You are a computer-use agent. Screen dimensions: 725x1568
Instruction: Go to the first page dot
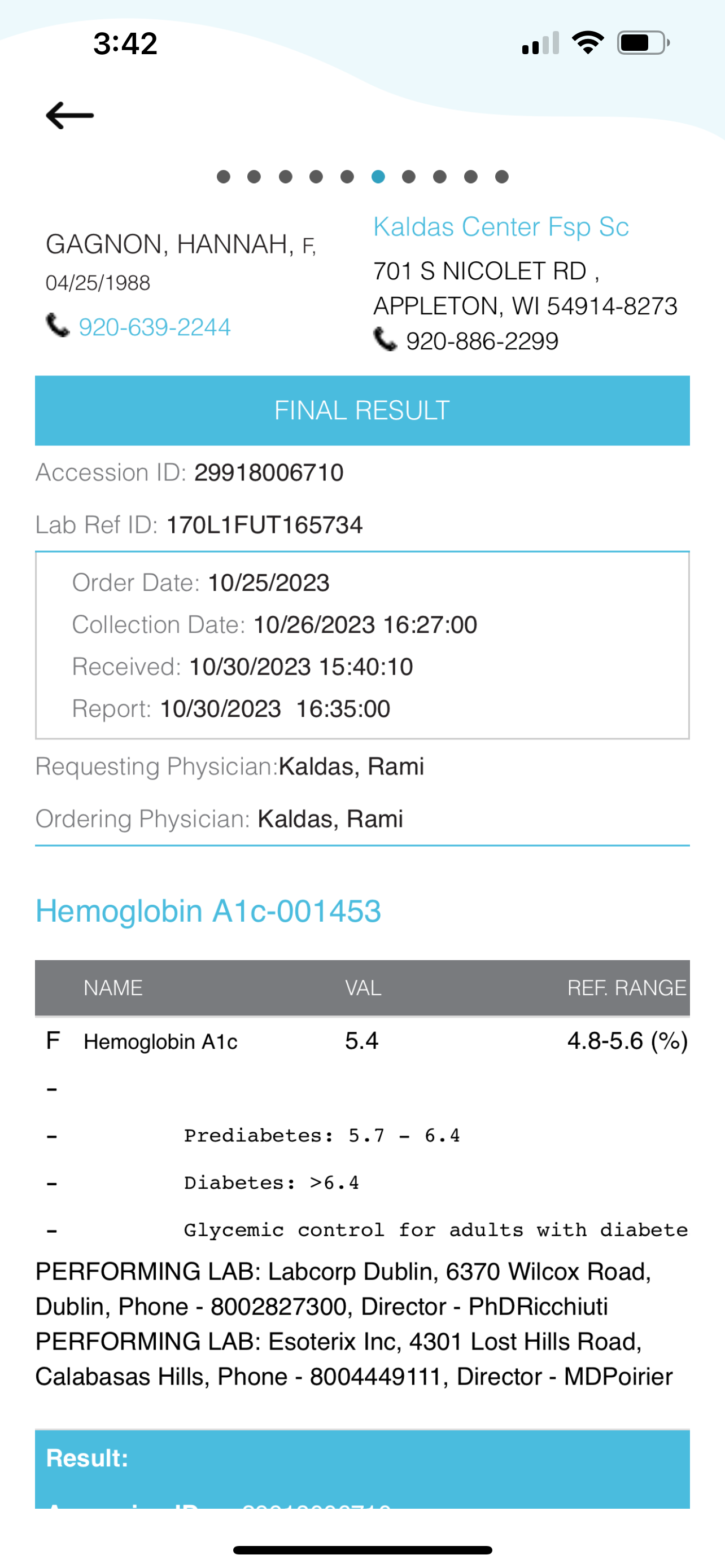click(x=224, y=177)
